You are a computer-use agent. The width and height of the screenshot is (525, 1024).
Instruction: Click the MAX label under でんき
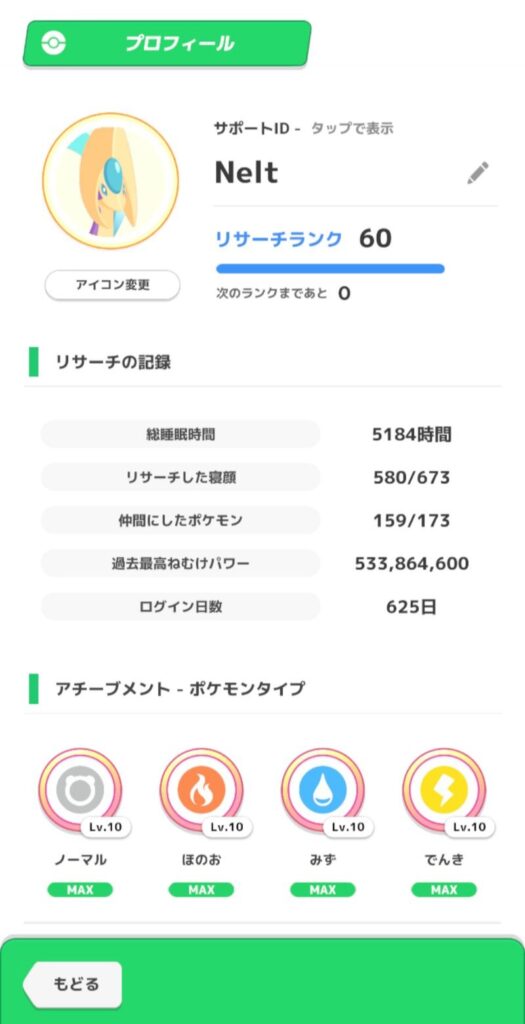tap(444, 889)
